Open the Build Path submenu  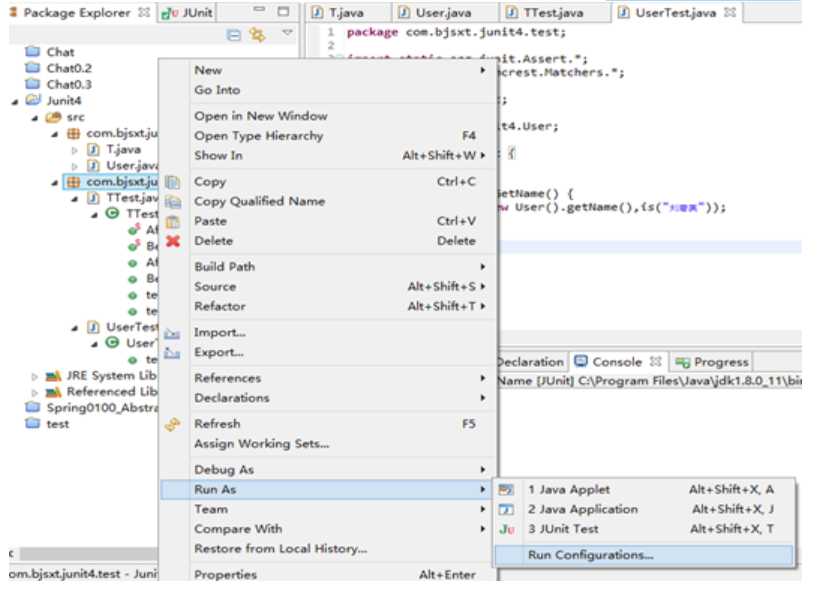[x=328, y=267]
